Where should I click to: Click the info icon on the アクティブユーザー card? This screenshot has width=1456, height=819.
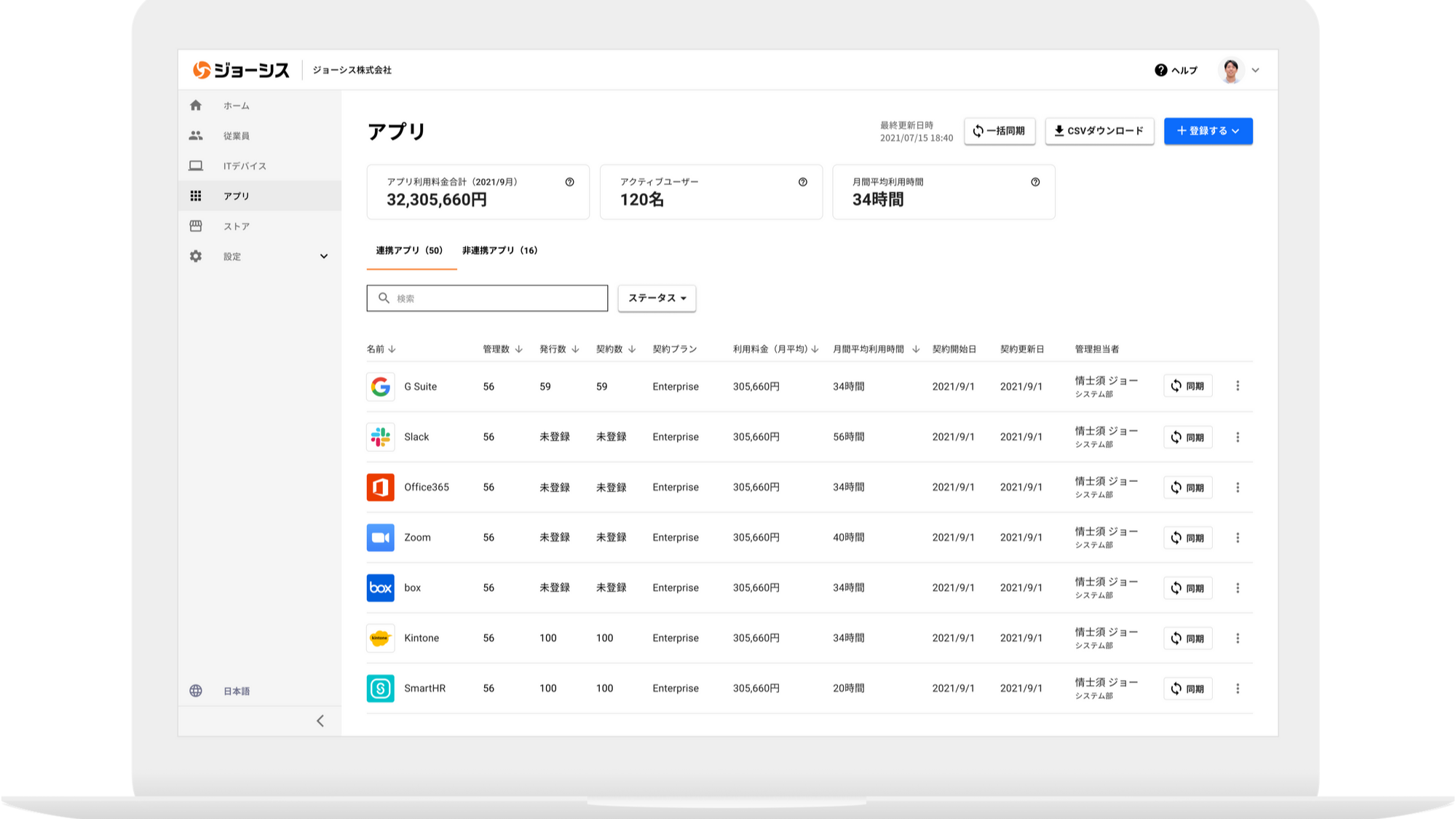802,182
